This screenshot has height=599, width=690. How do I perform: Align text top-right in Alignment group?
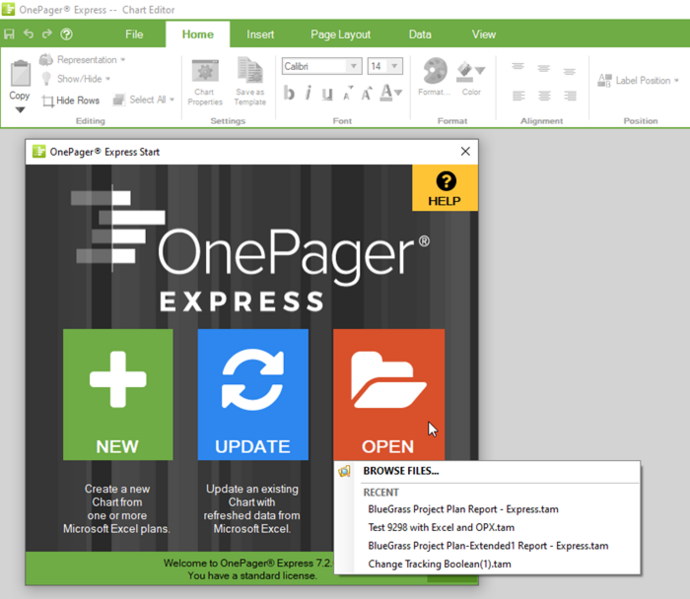569,71
